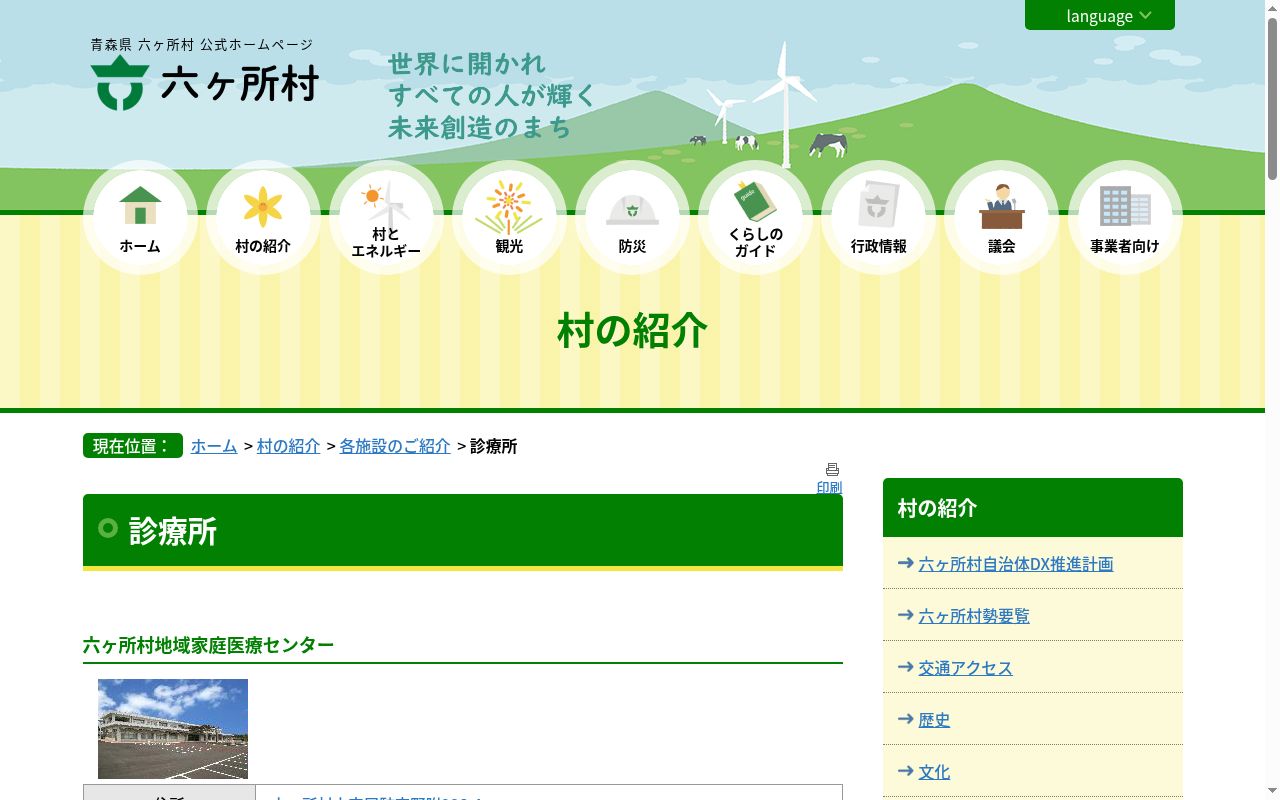This screenshot has width=1280, height=800.
Task: Open 議会 speaker icon
Action: [1001, 218]
